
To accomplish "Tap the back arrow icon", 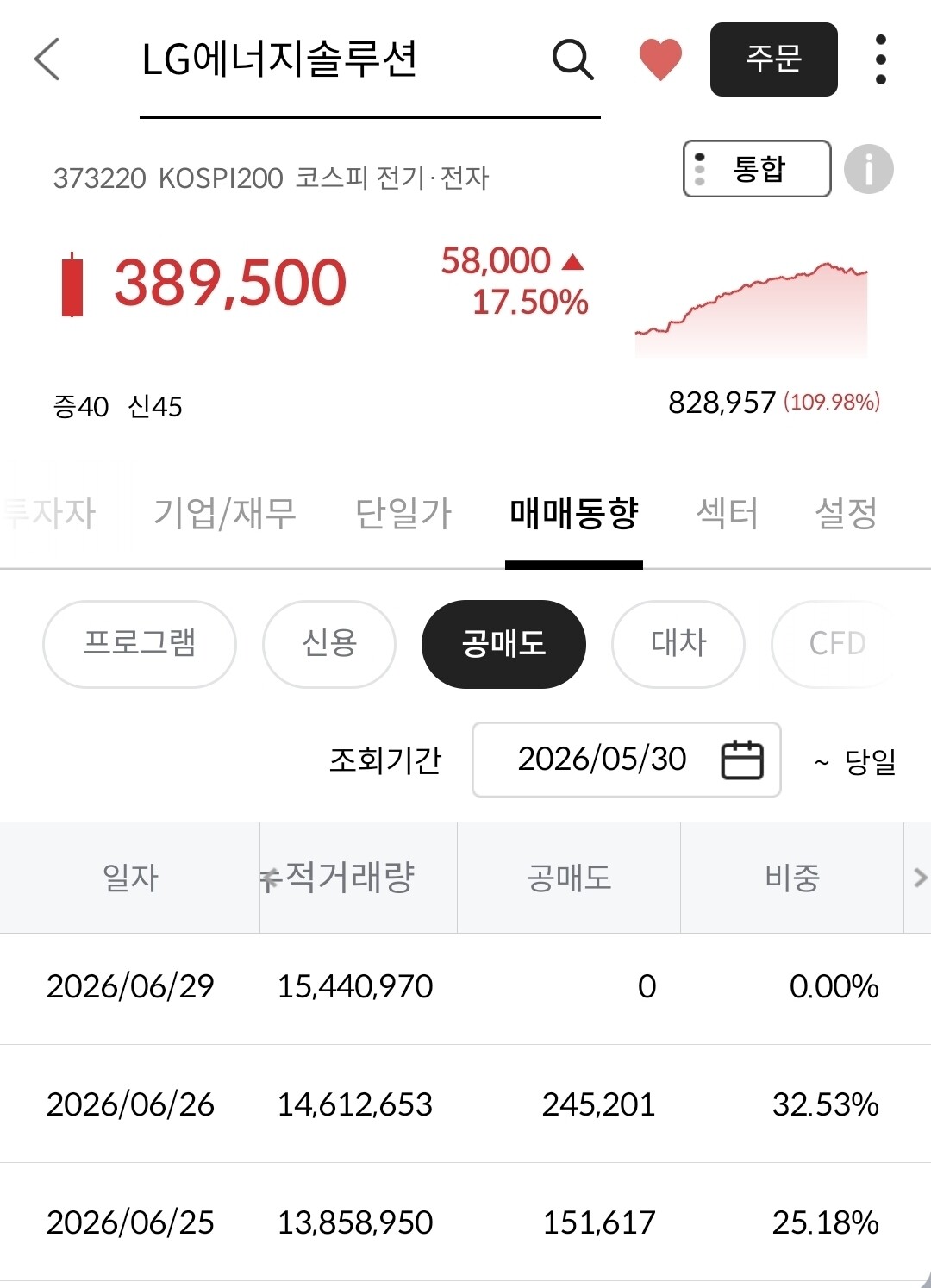I will (47, 59).
